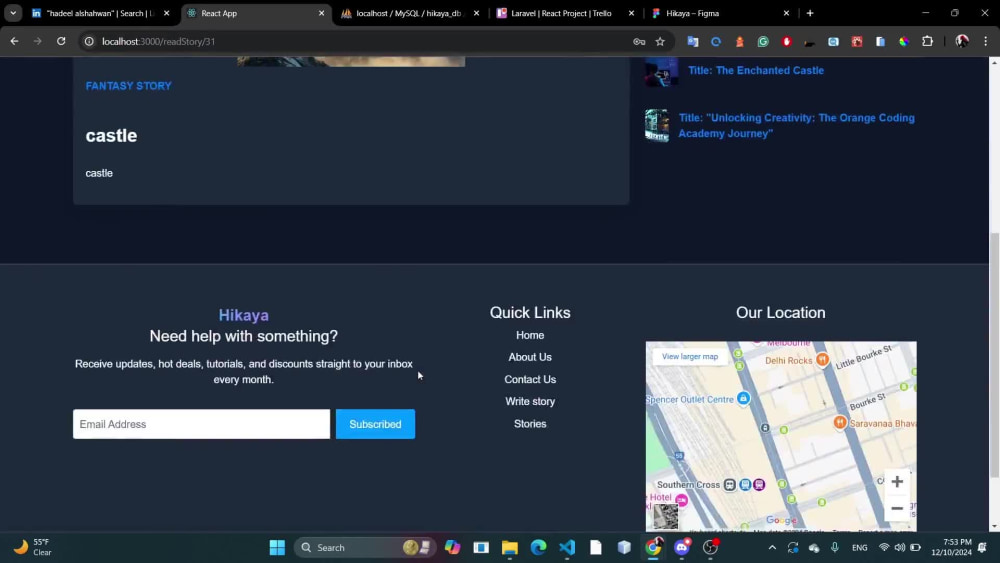This screenshot has height=563, width=1000.
Task: Zoom in on the map
Action: point(897,481)
